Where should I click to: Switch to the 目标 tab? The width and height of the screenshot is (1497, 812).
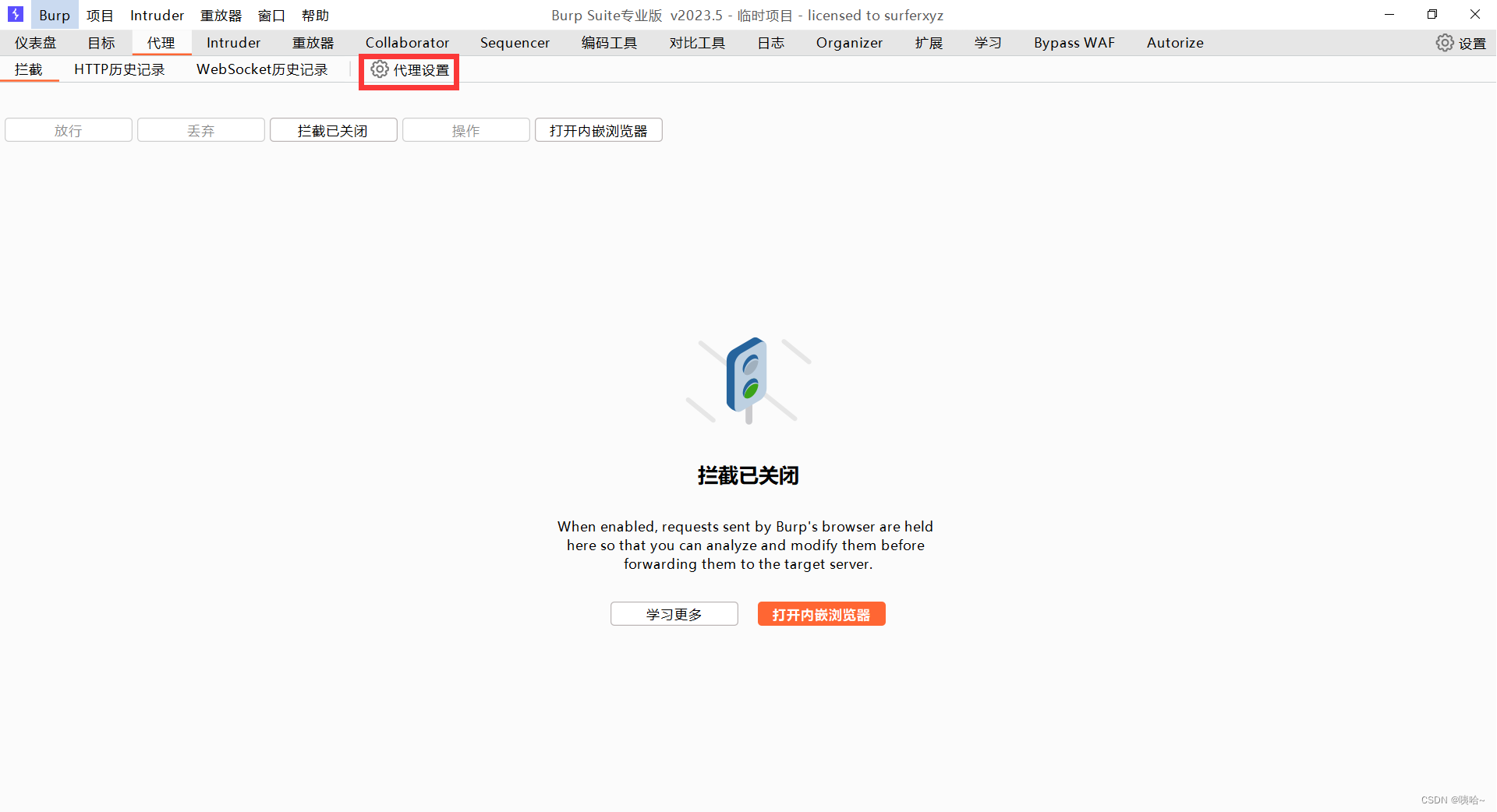tap(101, 43)
